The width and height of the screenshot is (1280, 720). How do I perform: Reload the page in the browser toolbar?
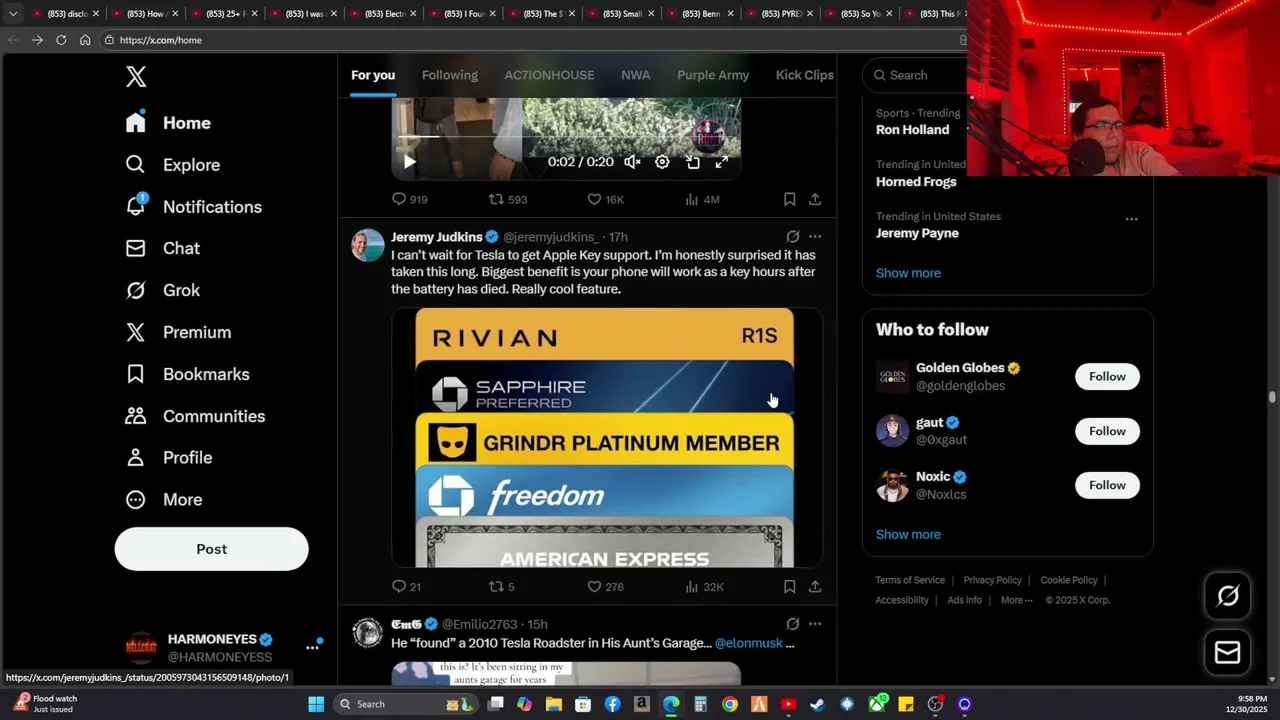coord(61,40)
